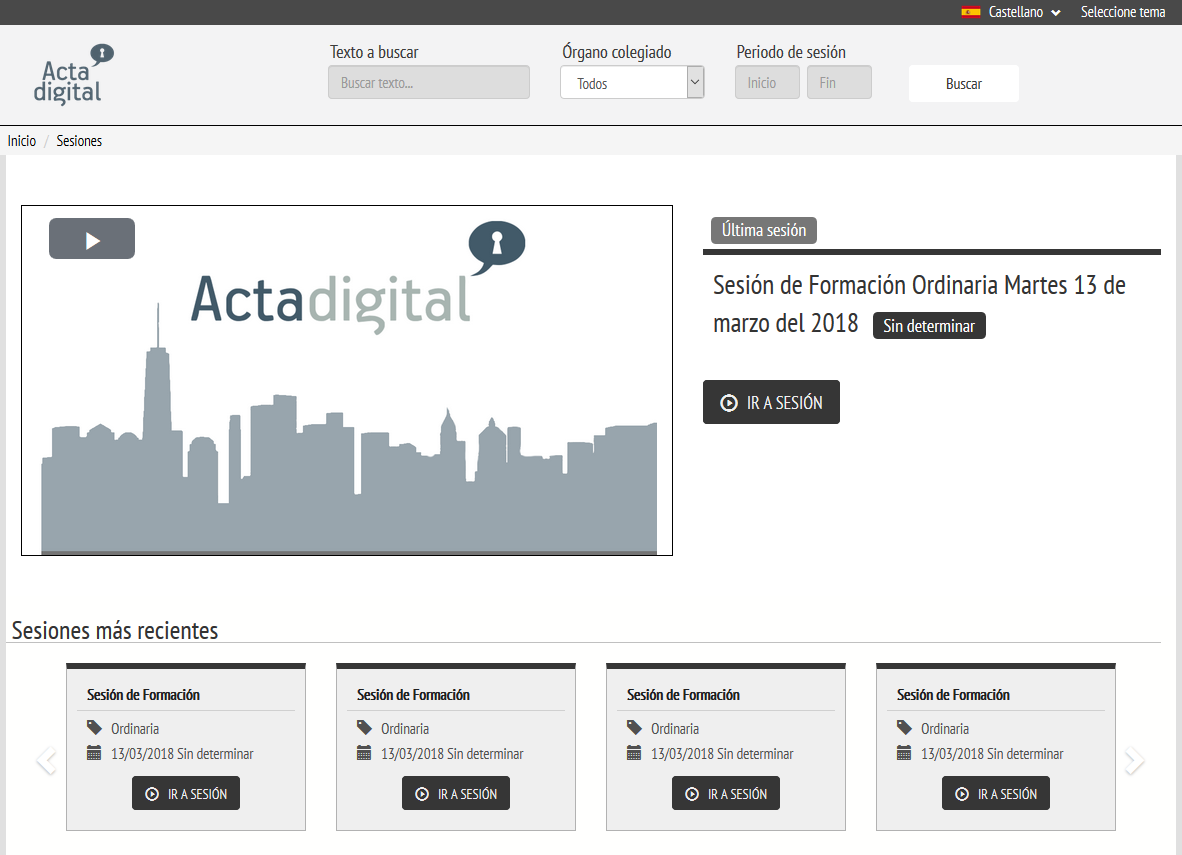Play the video in the main player

[92, 239]
